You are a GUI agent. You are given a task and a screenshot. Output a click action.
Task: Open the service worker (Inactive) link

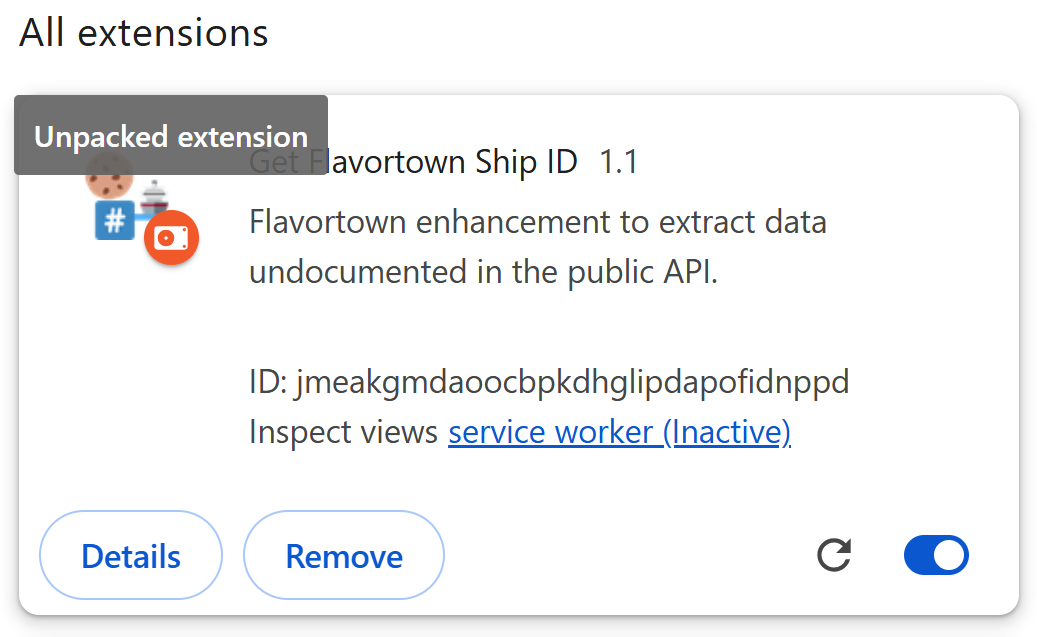(x=619, y=432)
